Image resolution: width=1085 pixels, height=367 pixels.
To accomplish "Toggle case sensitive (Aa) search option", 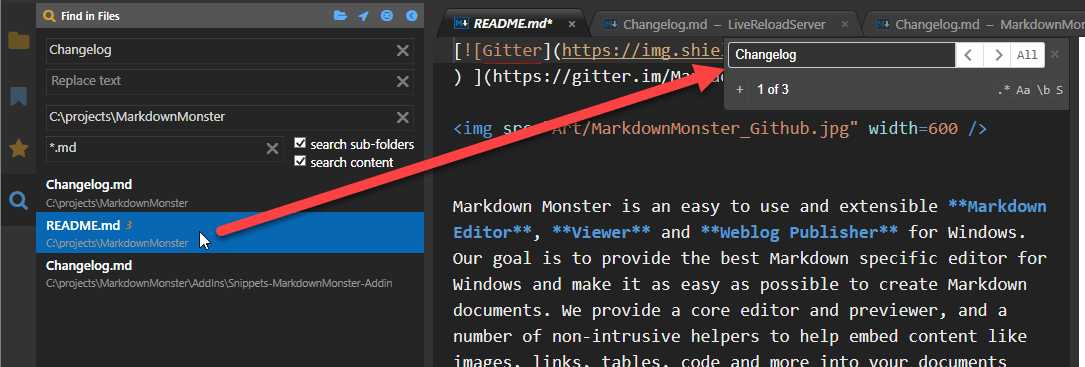I will point(1023,90).
